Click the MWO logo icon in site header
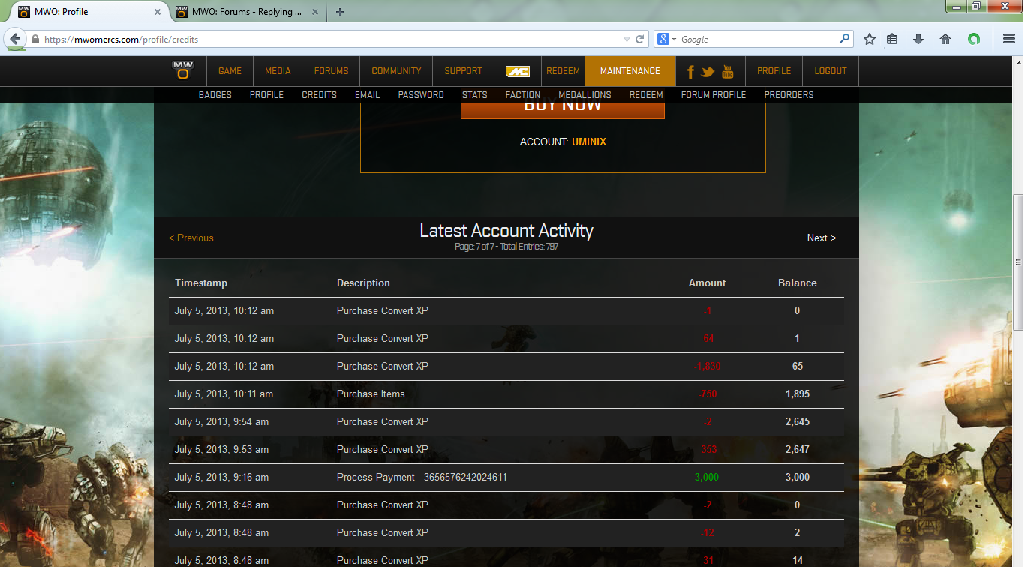Screen dimensions: 1023x567 (183, 70)
